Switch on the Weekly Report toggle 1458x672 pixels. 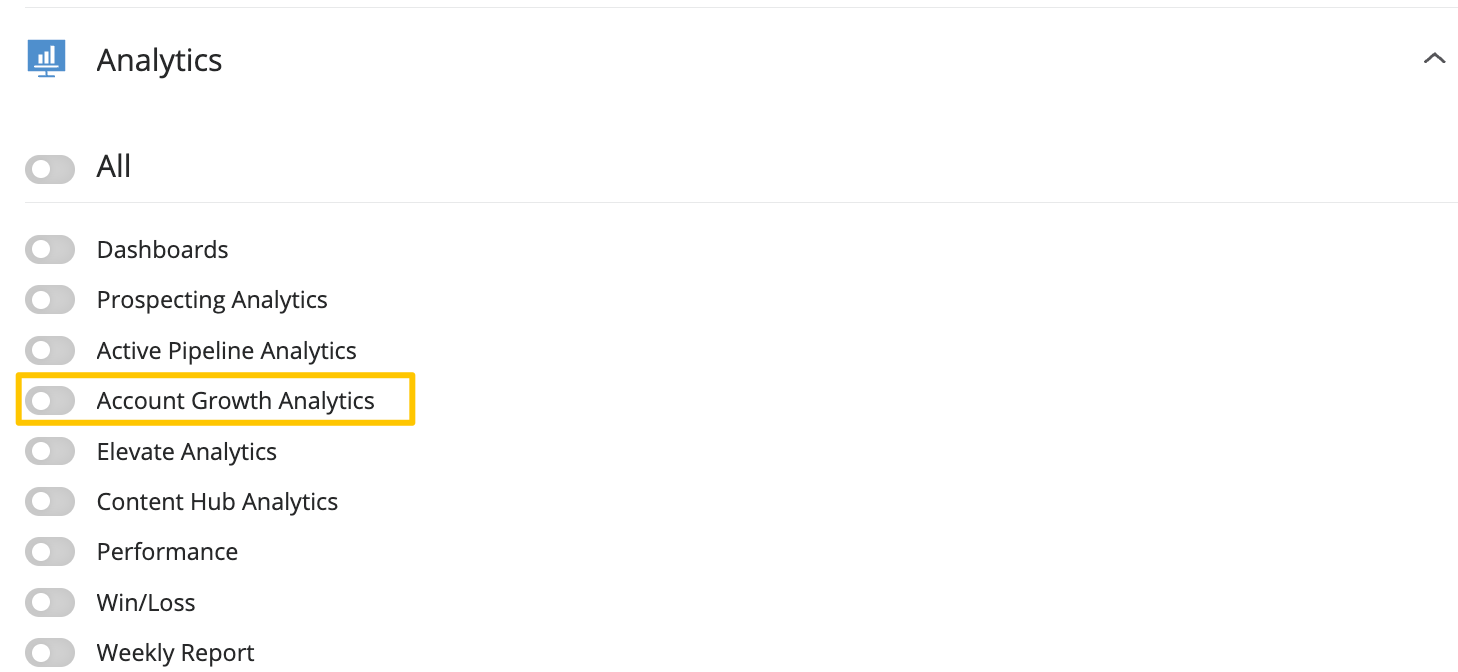(x=50, y=653)
